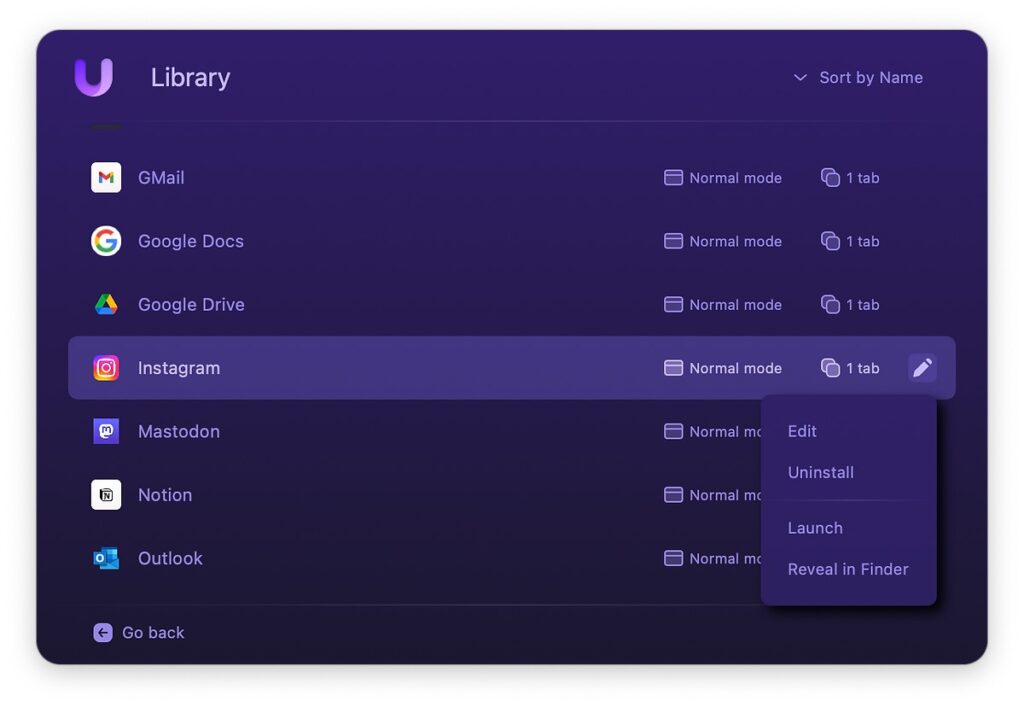Click the pencil edit icon on Instagram row

point(922,368)
